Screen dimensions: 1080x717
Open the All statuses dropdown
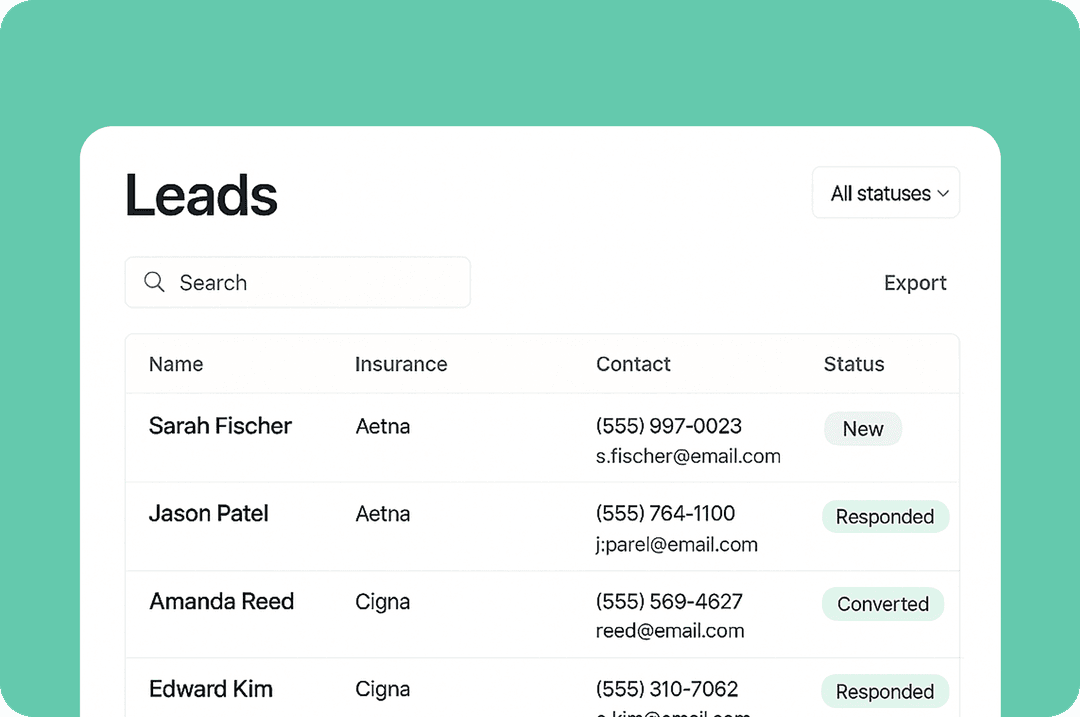click(885, 193)
